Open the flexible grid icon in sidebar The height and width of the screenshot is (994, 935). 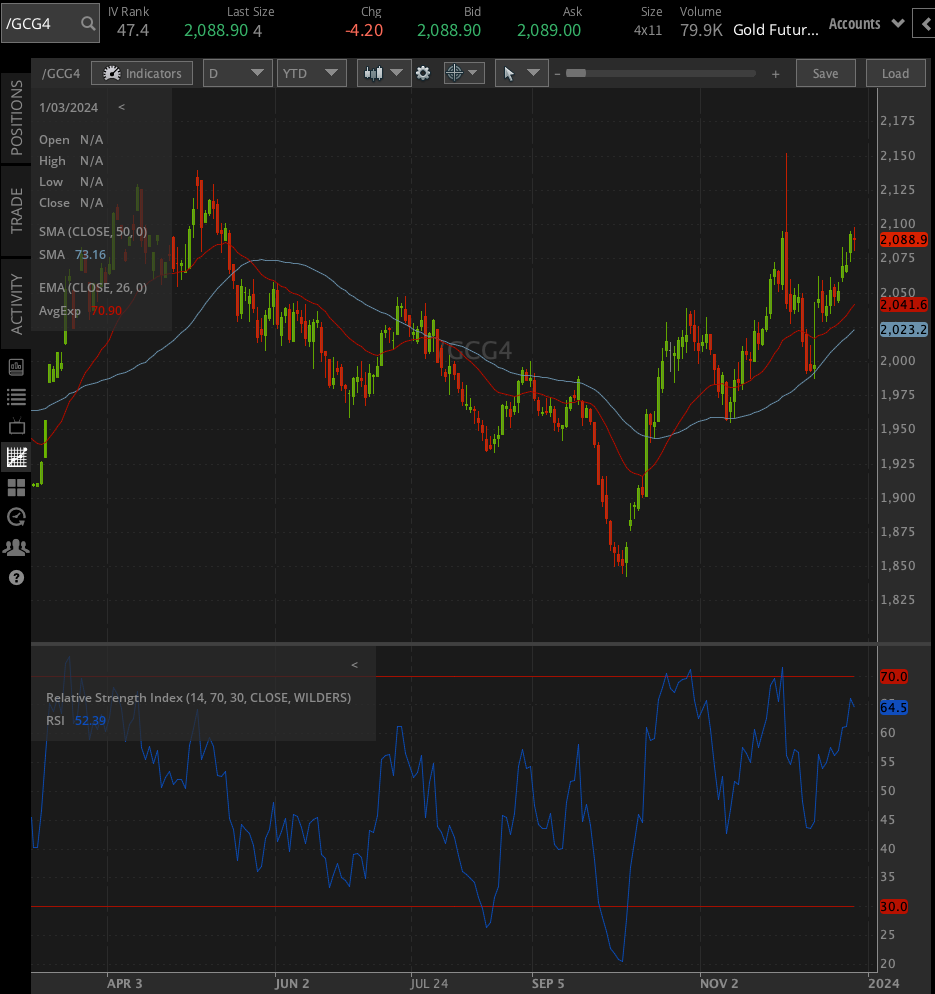click(x=14, y=487)
